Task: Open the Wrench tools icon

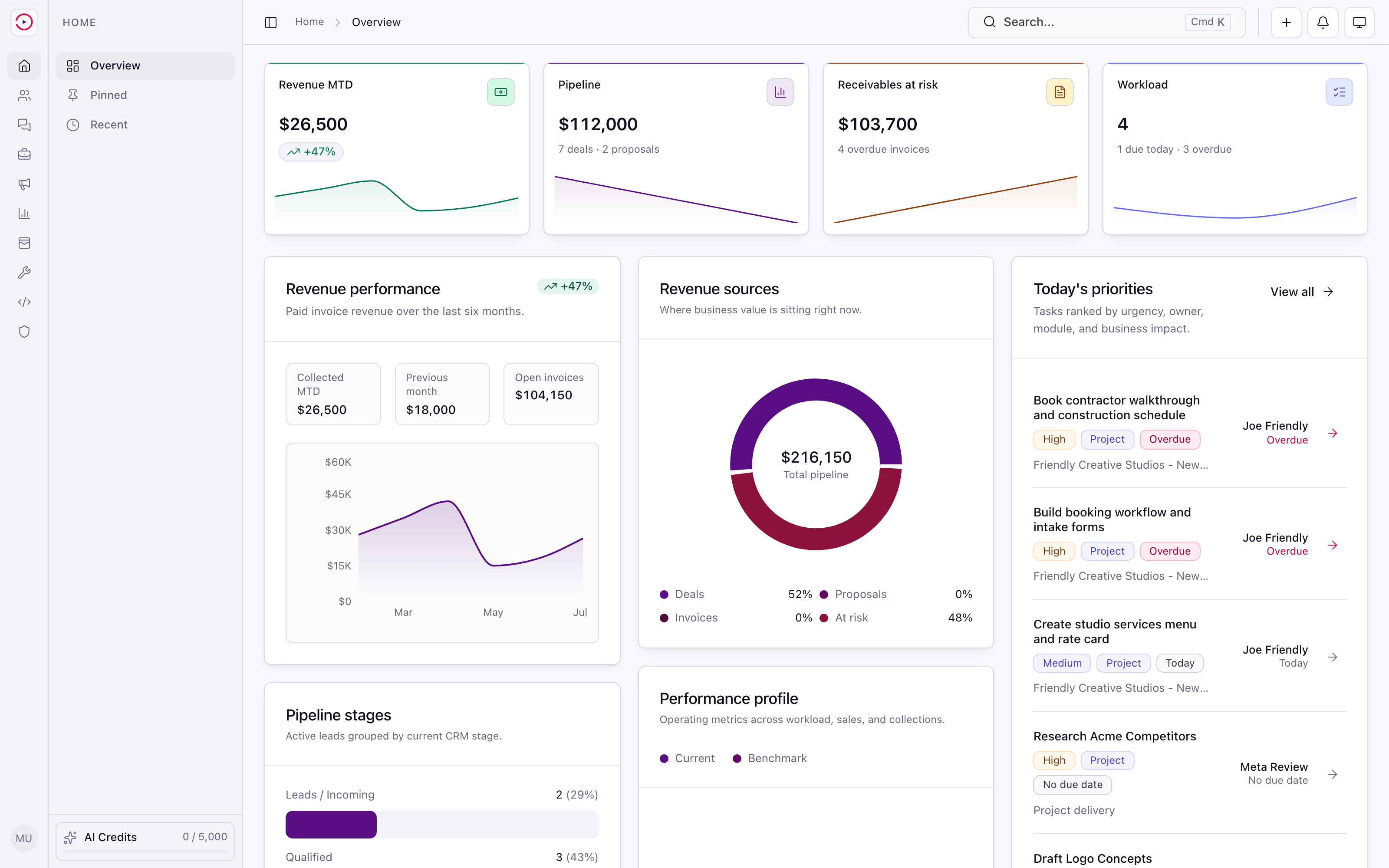Action: click(x=24, y=273)
